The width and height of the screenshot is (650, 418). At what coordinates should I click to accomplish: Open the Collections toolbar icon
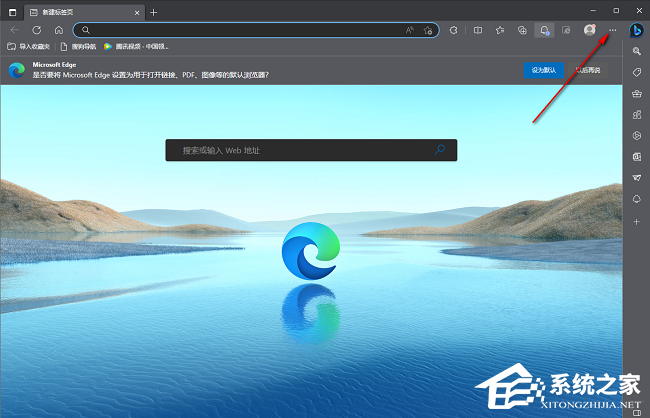point(523,30)
